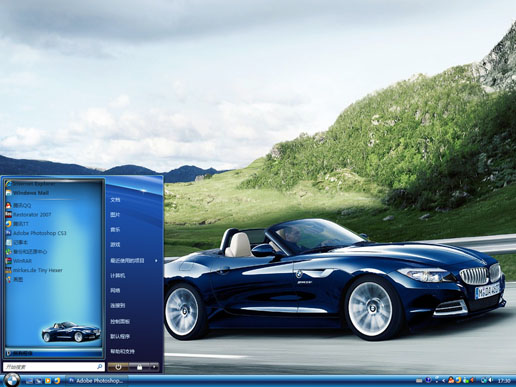The width and height of the screenshot is (516, 387).
Task: Open Control Panel (控制面板) menu item
Action: coord(120,322)
